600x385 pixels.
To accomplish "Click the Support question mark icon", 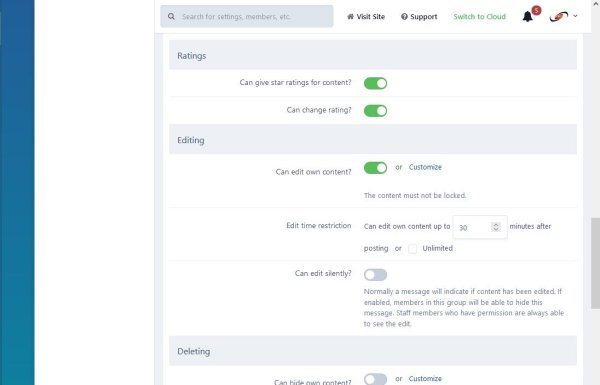I will [404, 16].
